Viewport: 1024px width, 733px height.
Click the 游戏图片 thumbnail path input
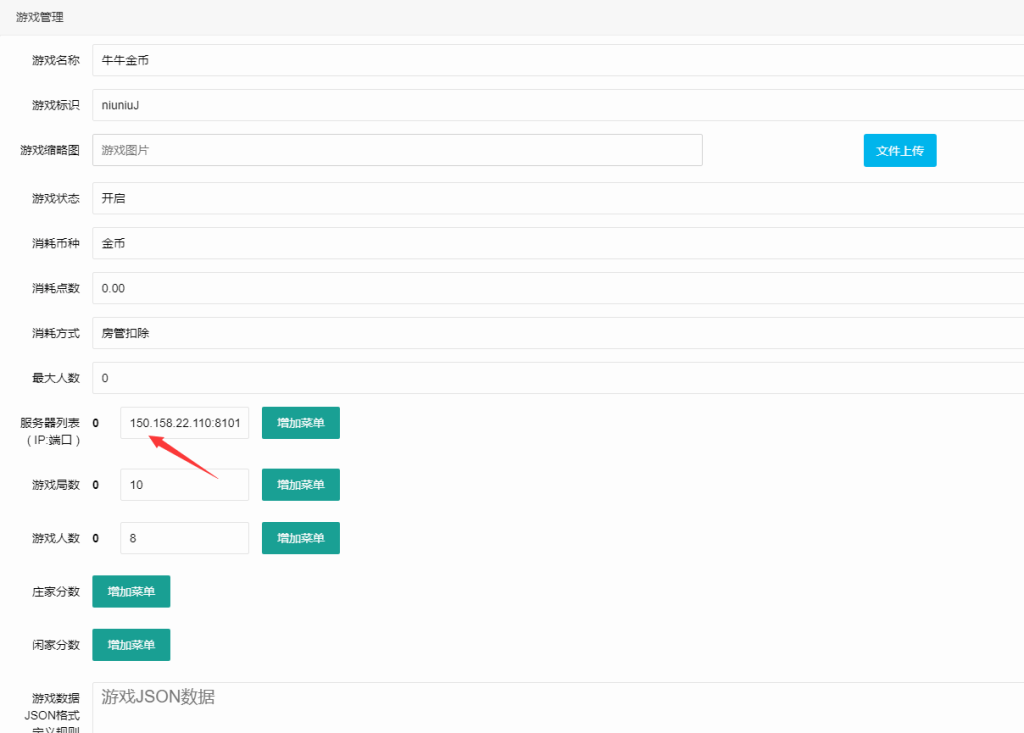pos(397,150)
